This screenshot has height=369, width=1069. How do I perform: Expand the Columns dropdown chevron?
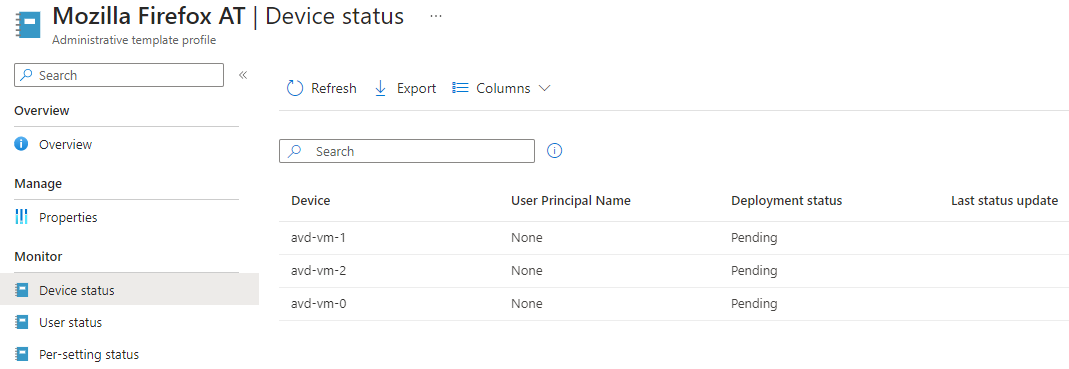coord(544,88)
